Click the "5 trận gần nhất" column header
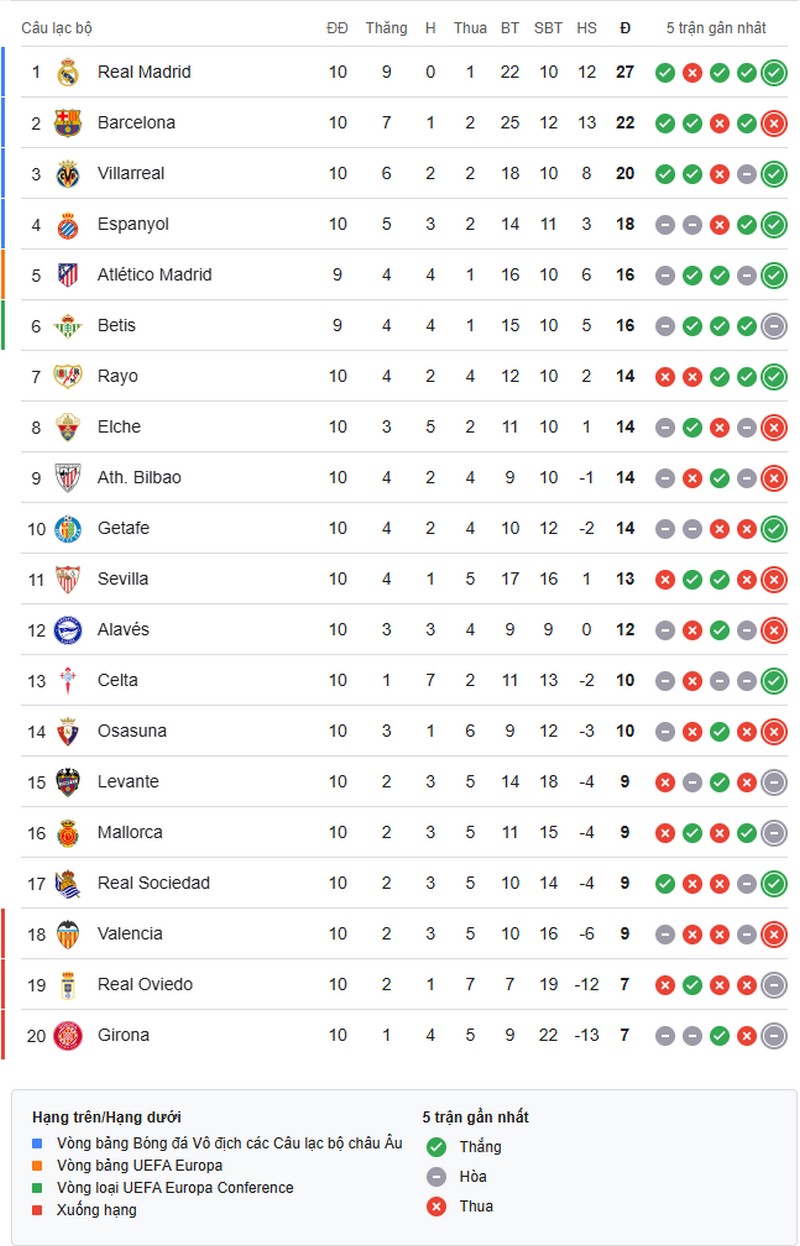The image size is (800, 1246). [716, 28]
